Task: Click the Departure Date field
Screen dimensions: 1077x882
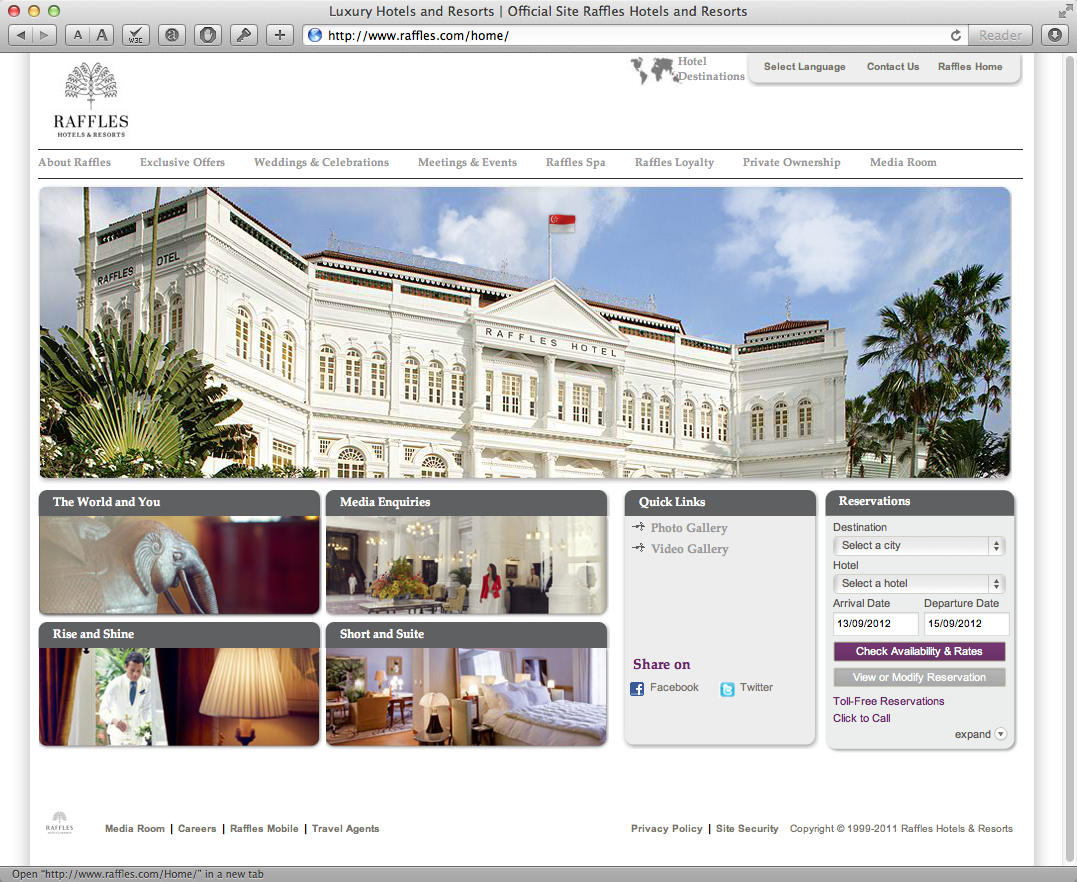Action: [x=966, y=624]
